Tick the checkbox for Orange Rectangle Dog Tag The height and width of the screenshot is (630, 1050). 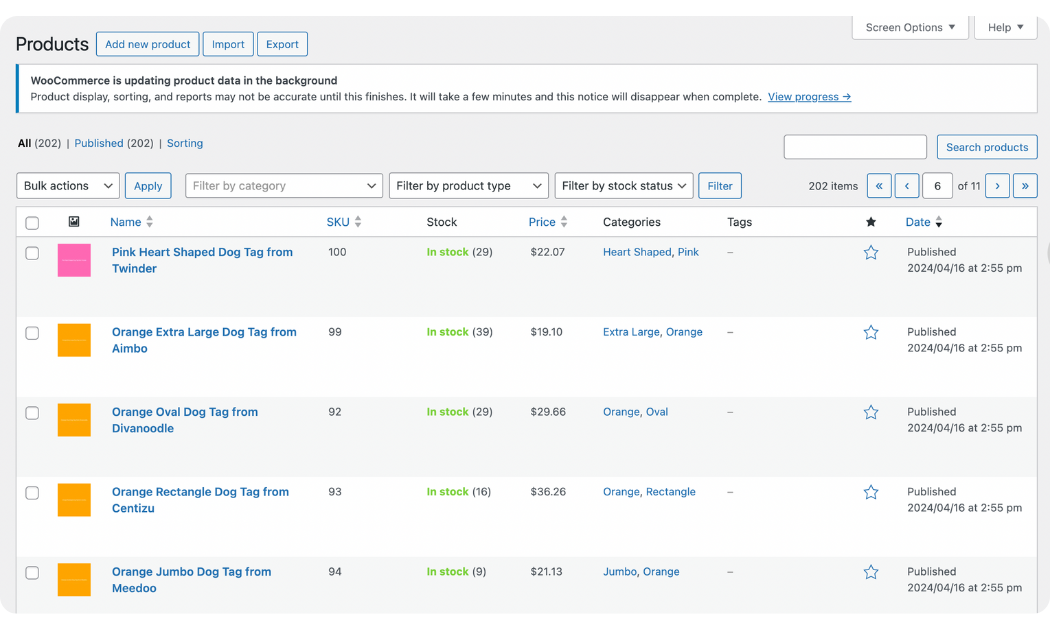coord(32,493)
